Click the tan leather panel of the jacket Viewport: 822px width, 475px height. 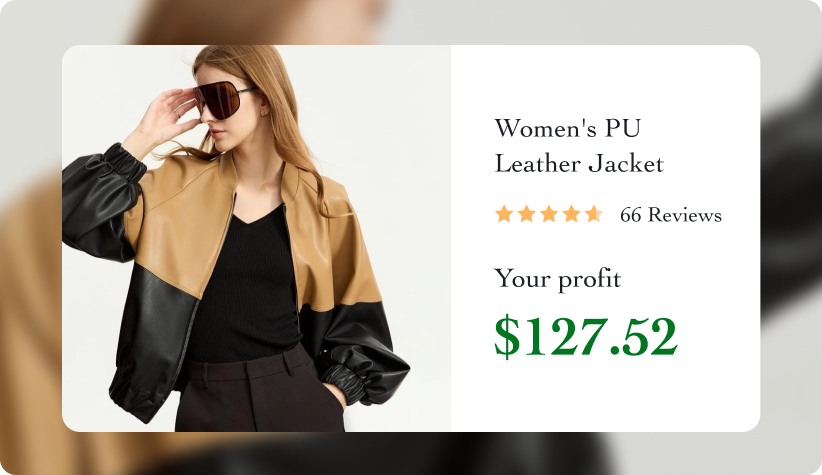point(178,220)
